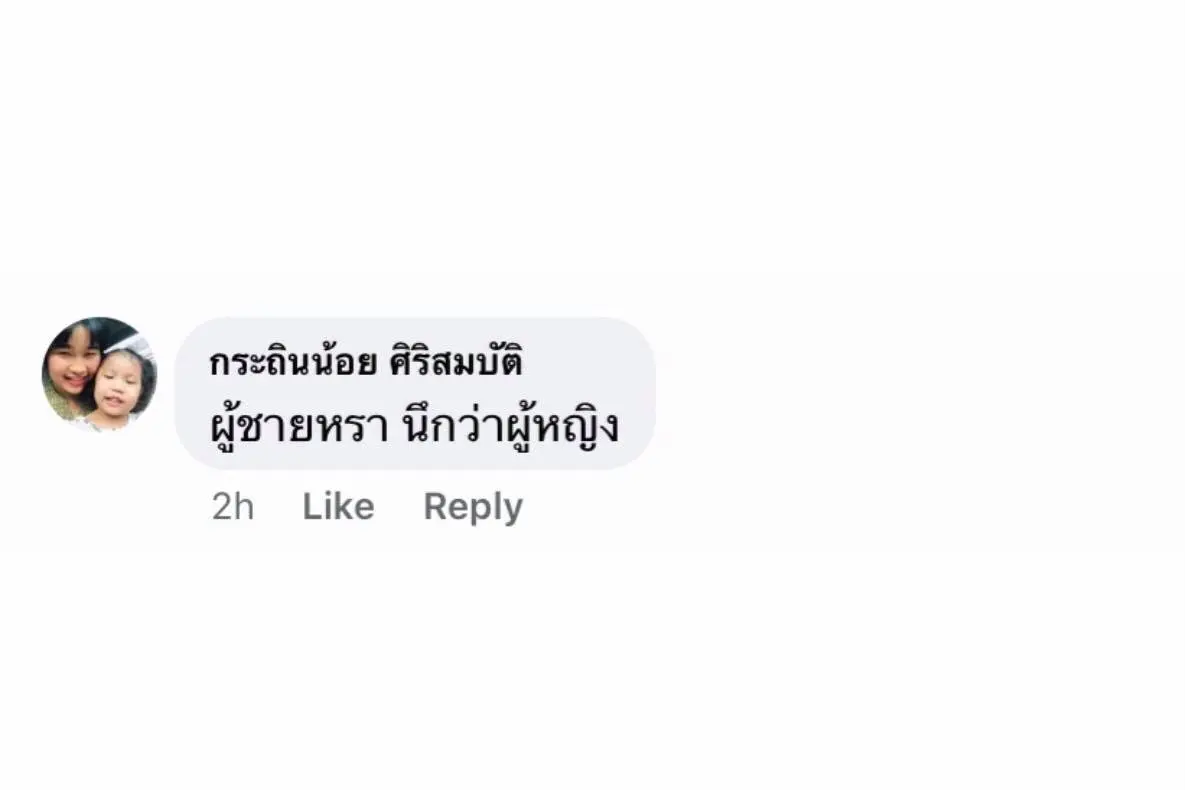Screen dimensions: 1185x790
Task: Like the comment by กระถินน้อย ศิริสมบัติ
Action: tap(338, 507)
